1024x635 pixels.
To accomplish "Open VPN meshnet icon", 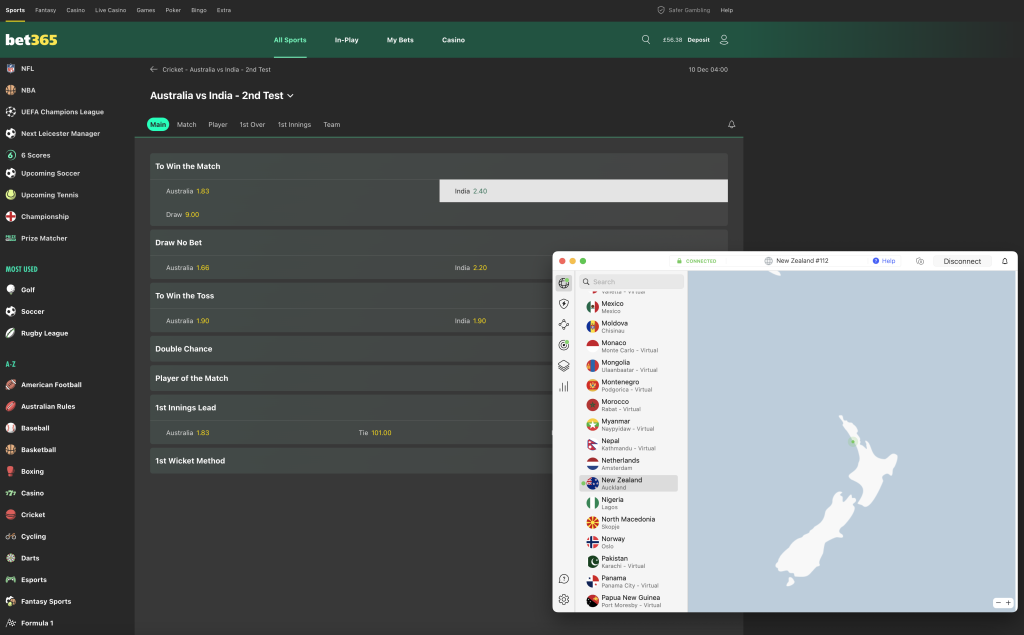I will point(564,325).
